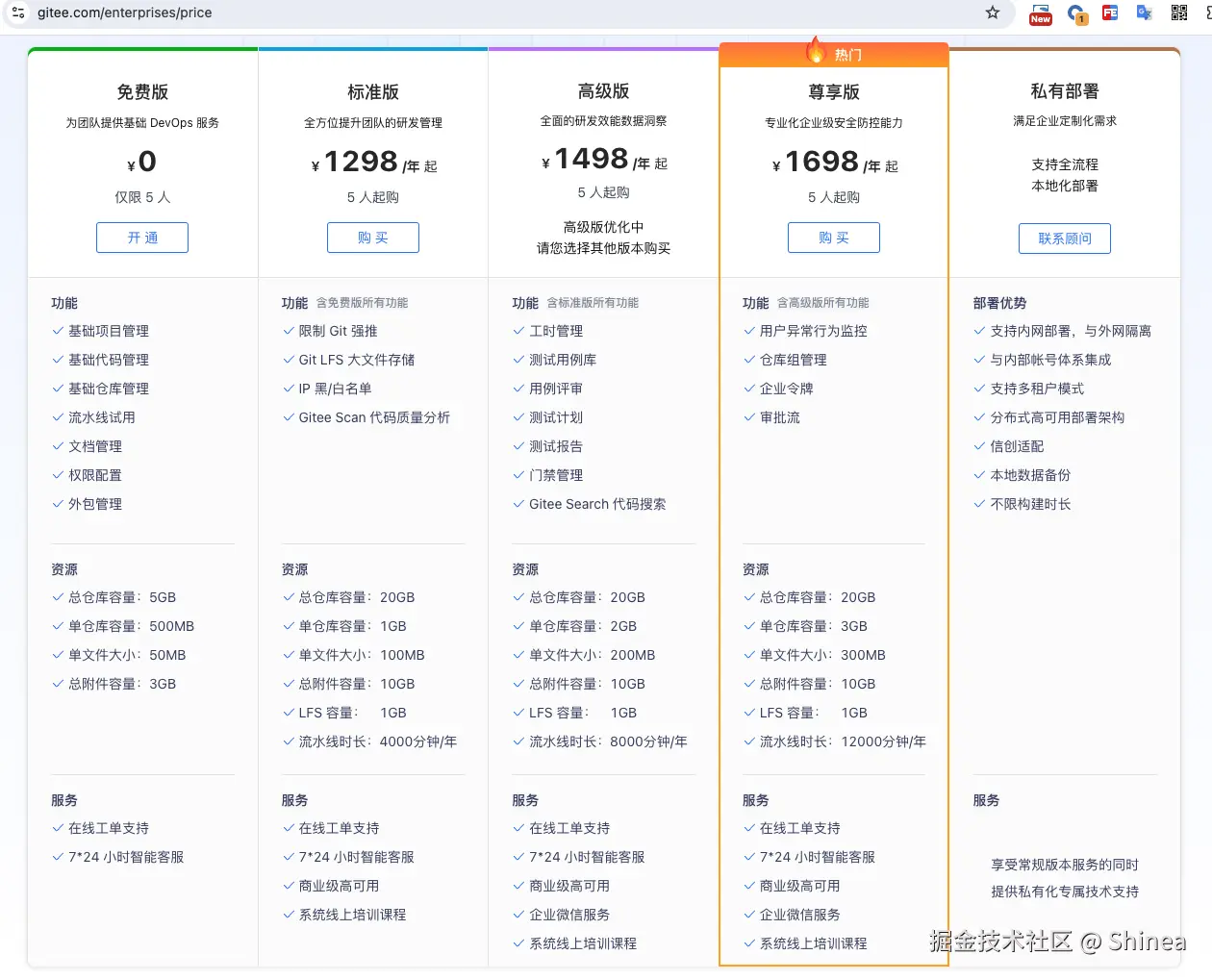This screenshot has width=1212, height=980.
Task: Click 流水线时长: 4000分钟/年 entry
Action: 378,741
